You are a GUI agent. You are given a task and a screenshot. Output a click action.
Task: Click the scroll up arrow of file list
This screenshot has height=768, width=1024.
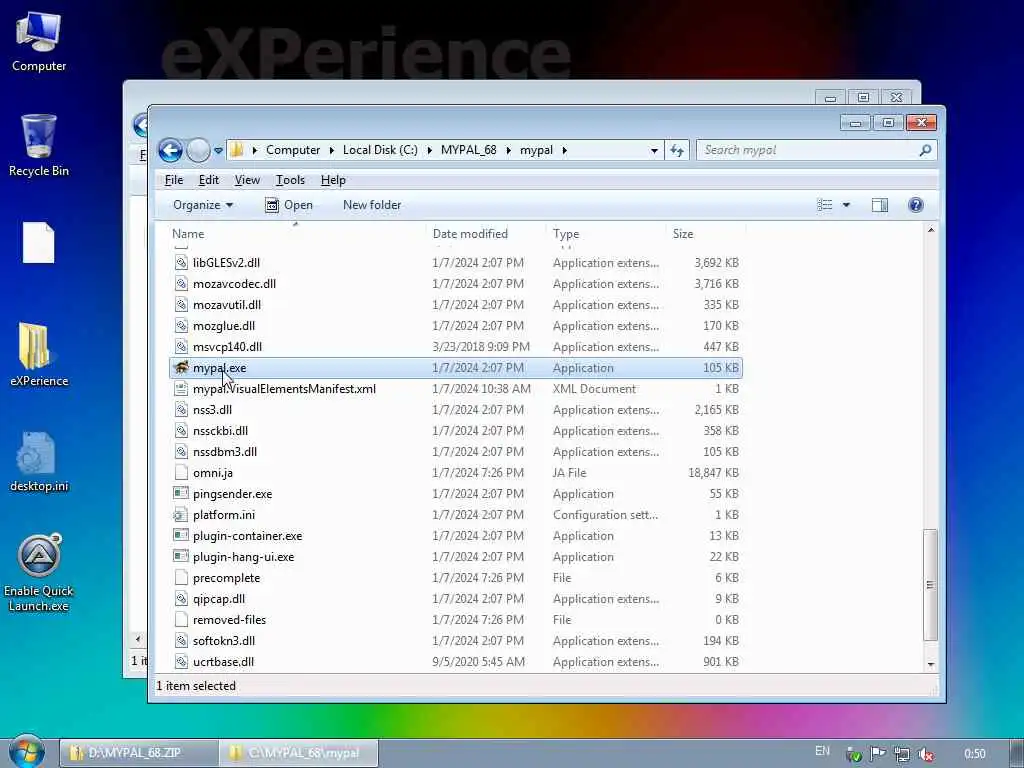pos(931,230)
